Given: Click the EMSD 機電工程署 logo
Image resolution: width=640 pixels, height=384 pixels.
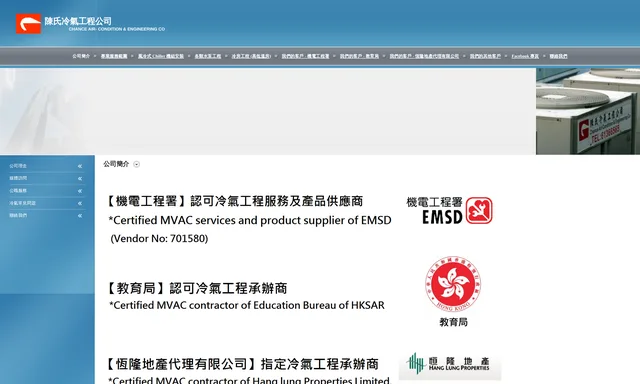Looking at the screenshot, I should (449, 210).
